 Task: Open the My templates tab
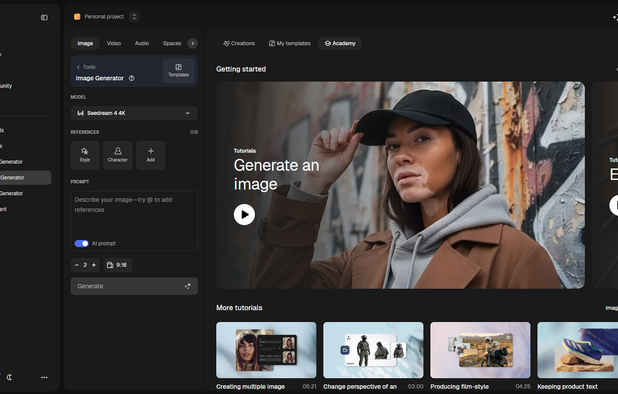(x=290, y=43)
